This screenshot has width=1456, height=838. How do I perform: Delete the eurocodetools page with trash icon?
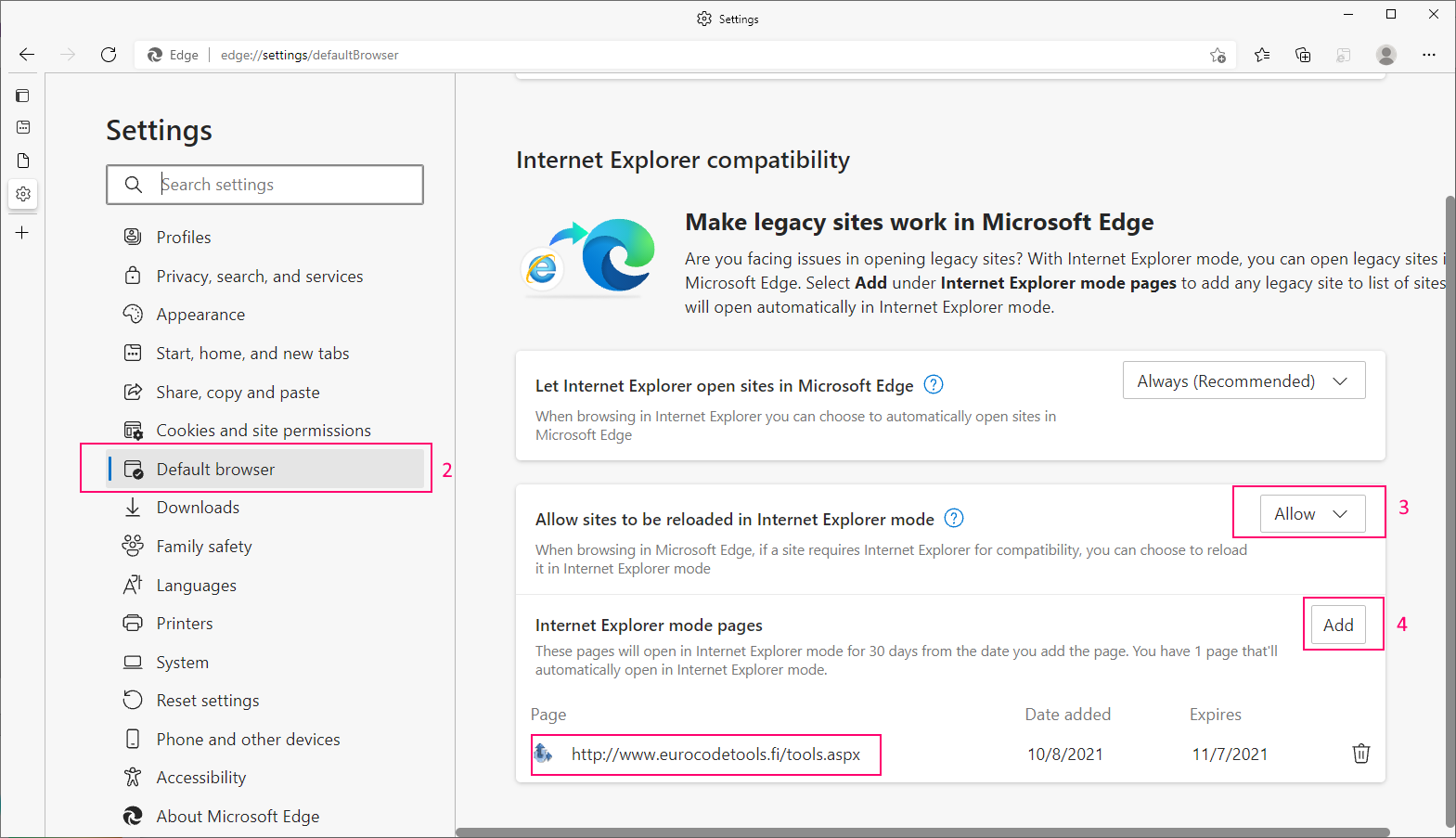pyautogui.click(x=1361, y=754)
